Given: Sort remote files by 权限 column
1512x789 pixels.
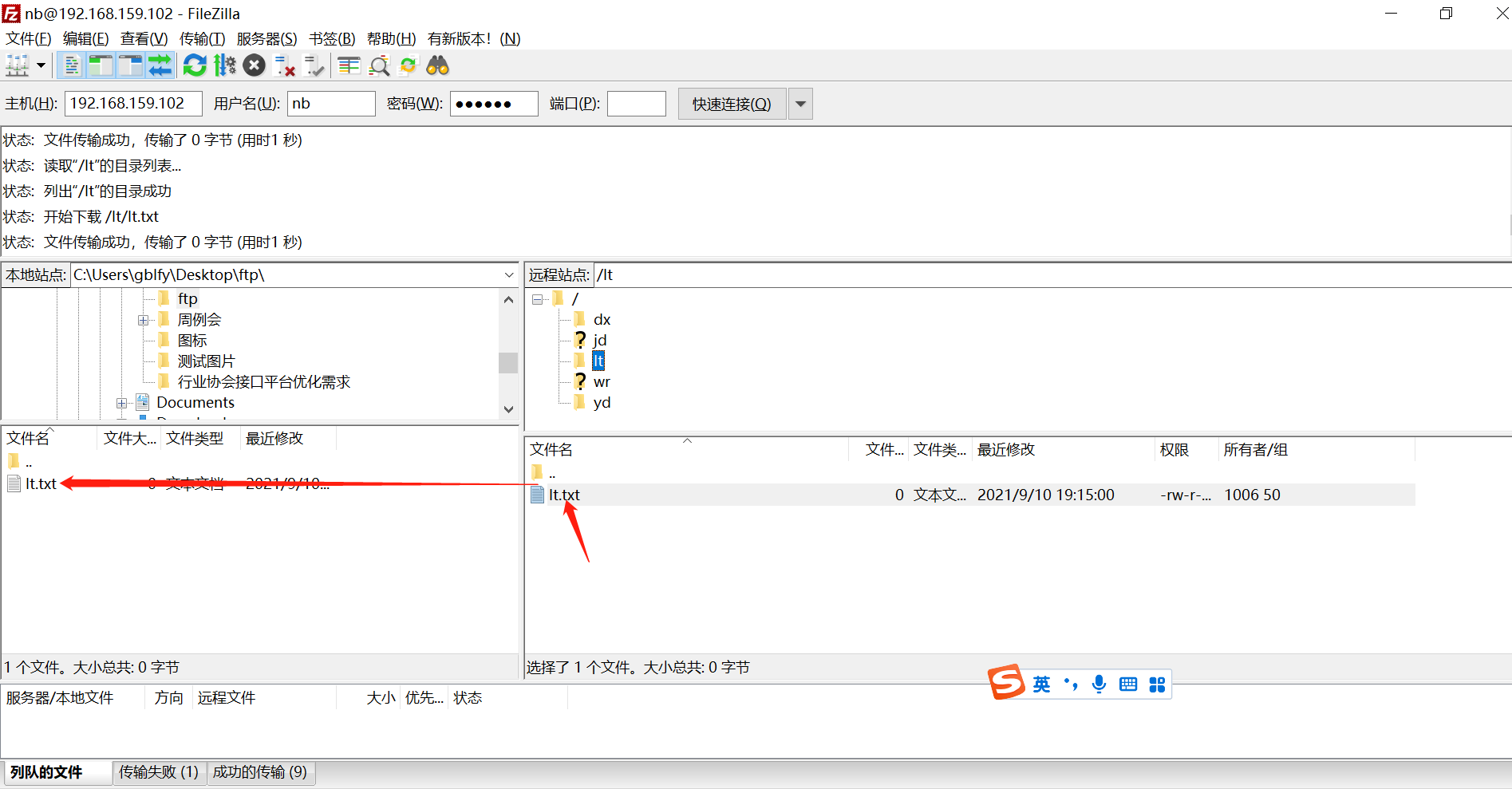Looking at the screenshot, I should (x=1186, y=450).
